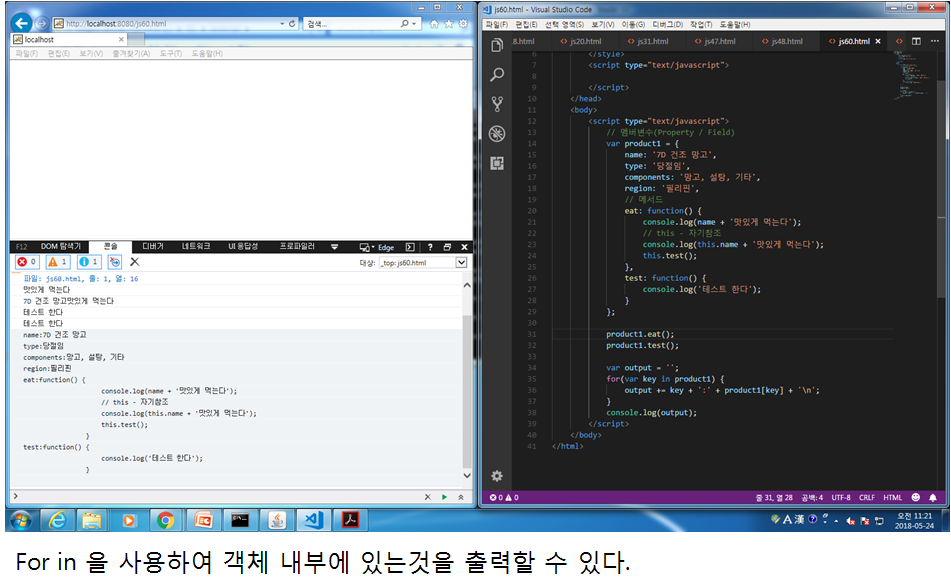Open VS Code 보기(V) menu
951x581 pixels.
(602, 24)
